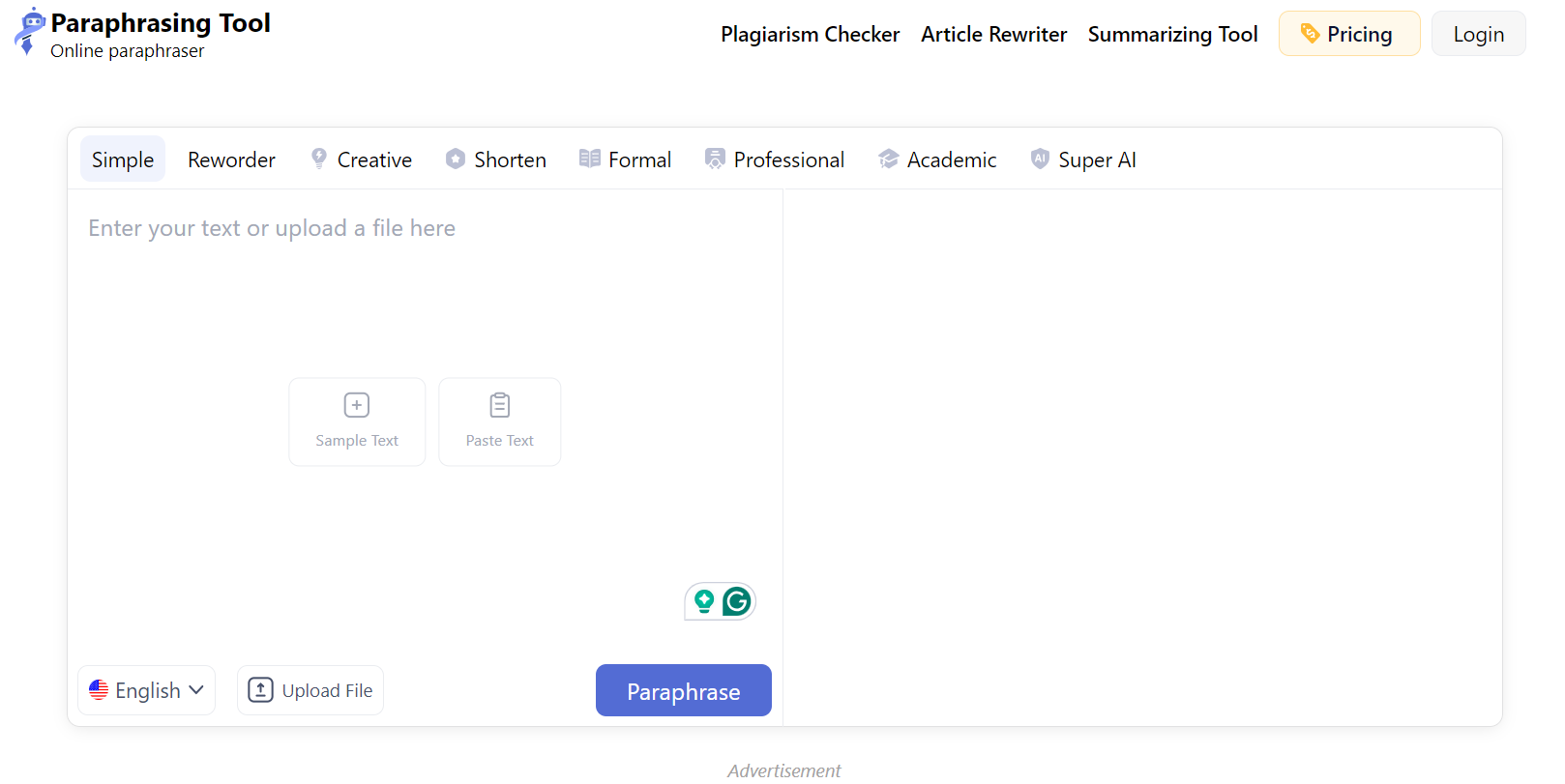
Task: Click the Upload File arrow icon
Action: tap(260, 690)
